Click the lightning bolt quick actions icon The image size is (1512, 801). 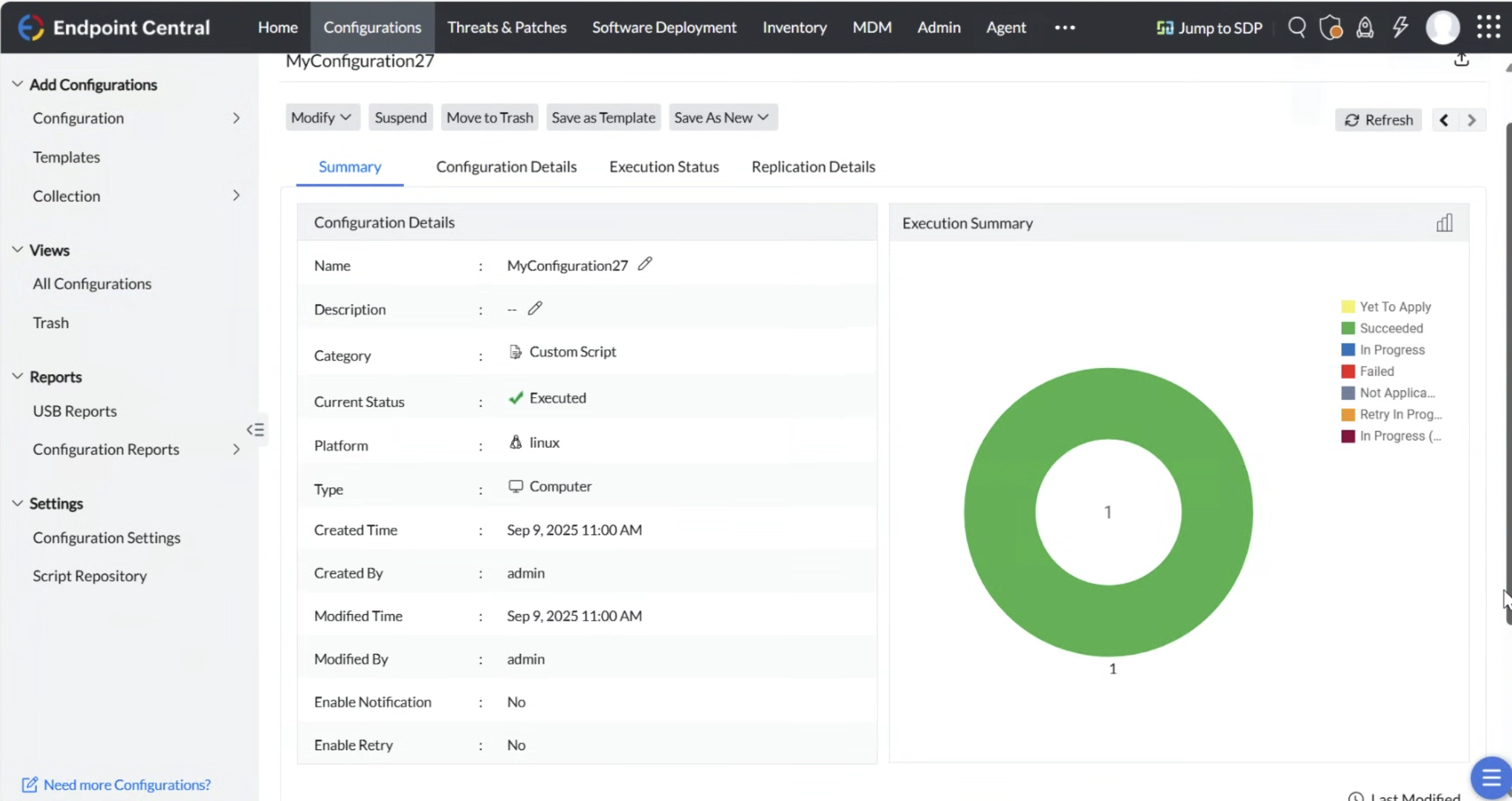tap(1400, 28)
